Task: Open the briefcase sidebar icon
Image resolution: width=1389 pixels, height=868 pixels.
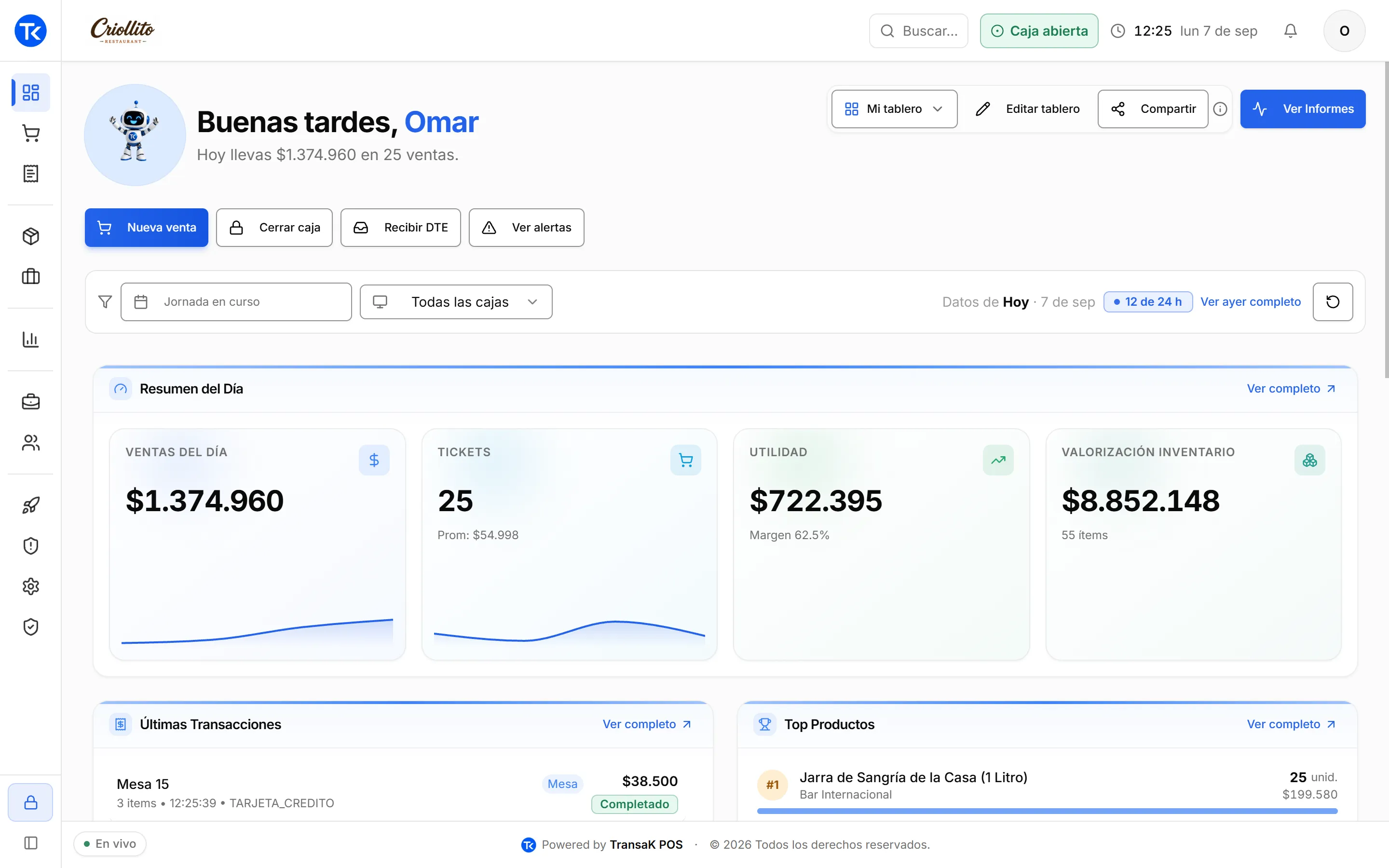Action: tap(30, 402)
